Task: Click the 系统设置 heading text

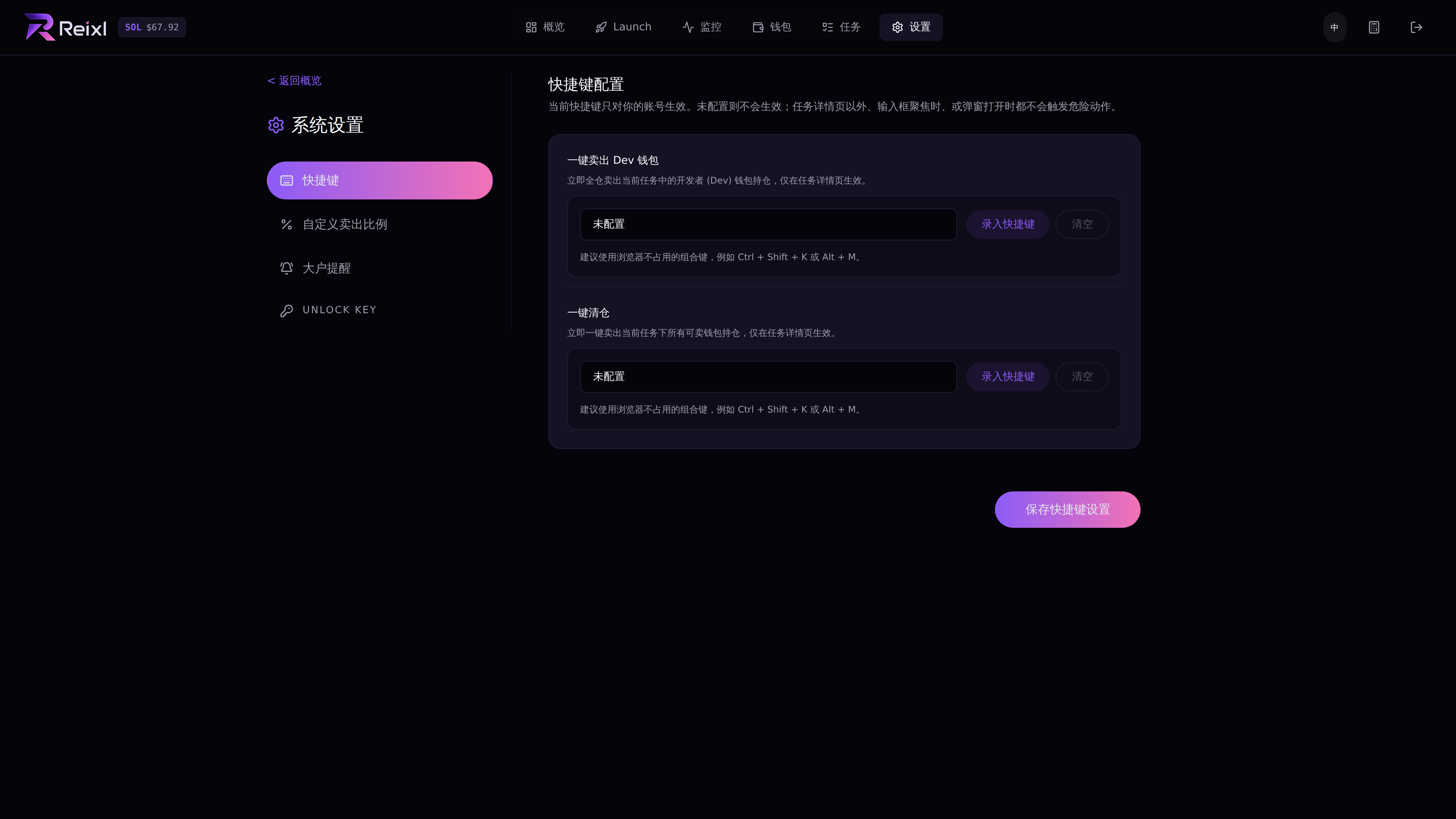Action: (x=327, y=126)
